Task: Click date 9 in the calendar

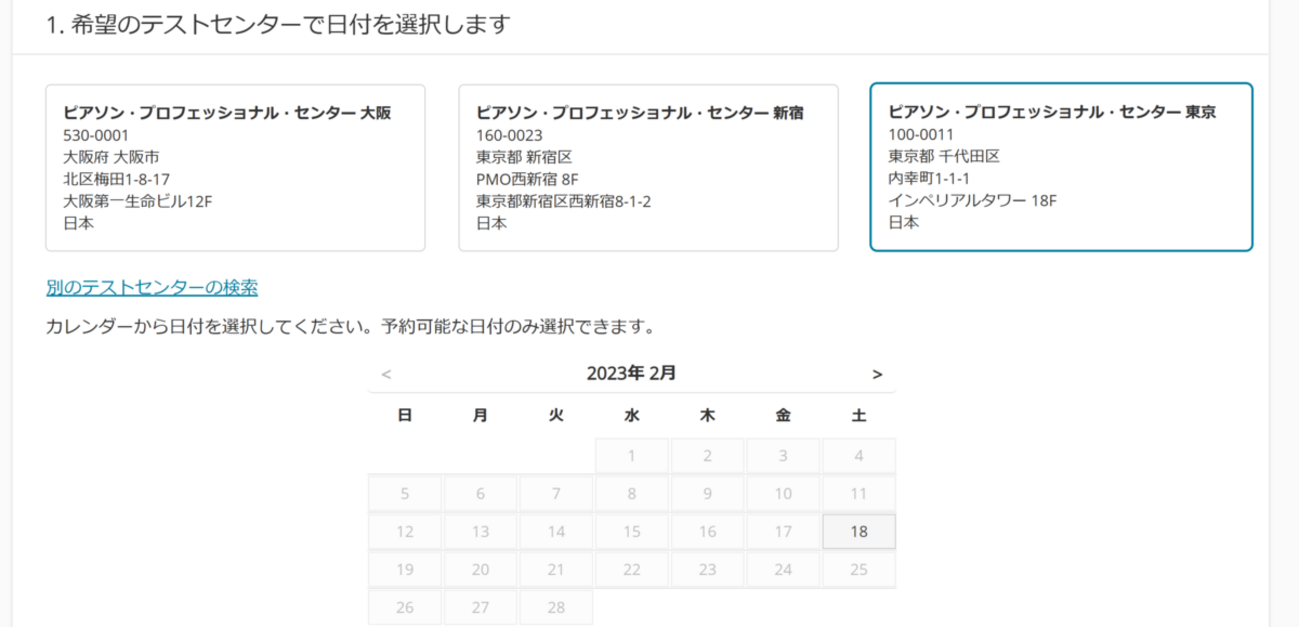Action: point(708,494)
